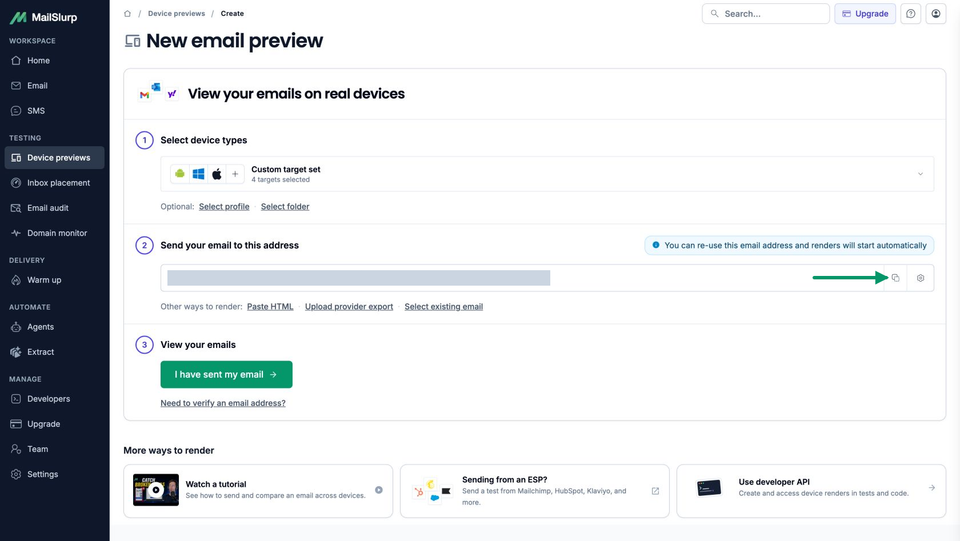
Task: Click Need to verify an email address
Action: pos(223,403)
